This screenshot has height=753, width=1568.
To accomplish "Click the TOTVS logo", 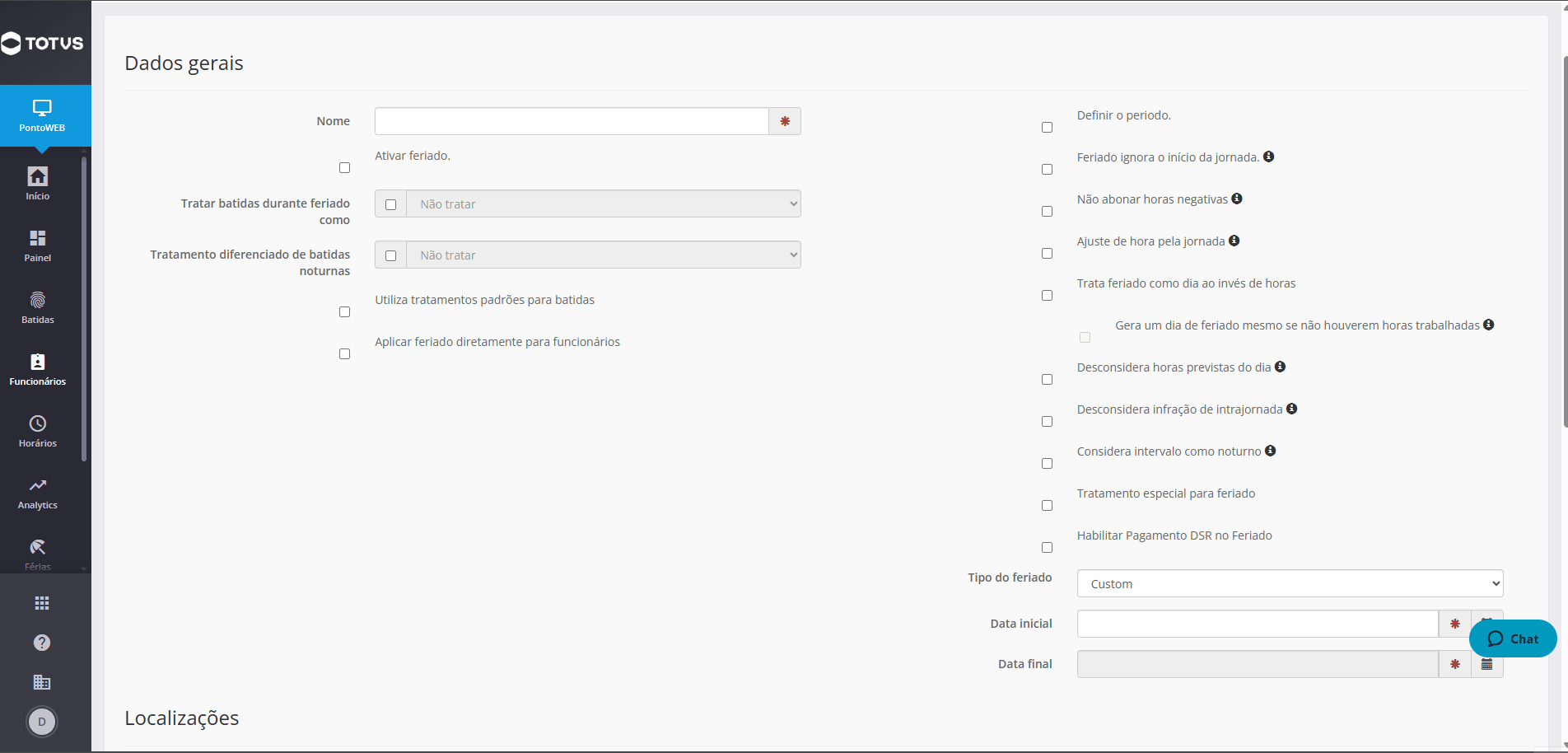I will (42, 43).
